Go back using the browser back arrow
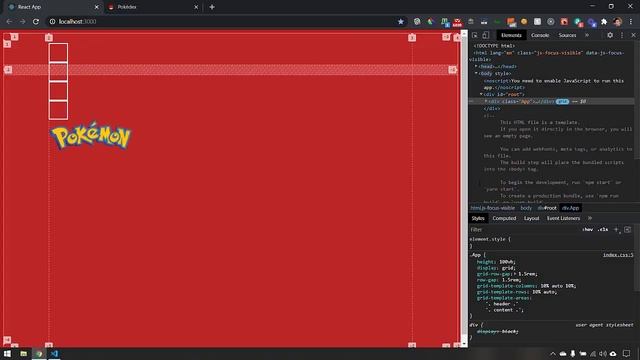This screenshot has height=360, width=640. coord(9,22)
